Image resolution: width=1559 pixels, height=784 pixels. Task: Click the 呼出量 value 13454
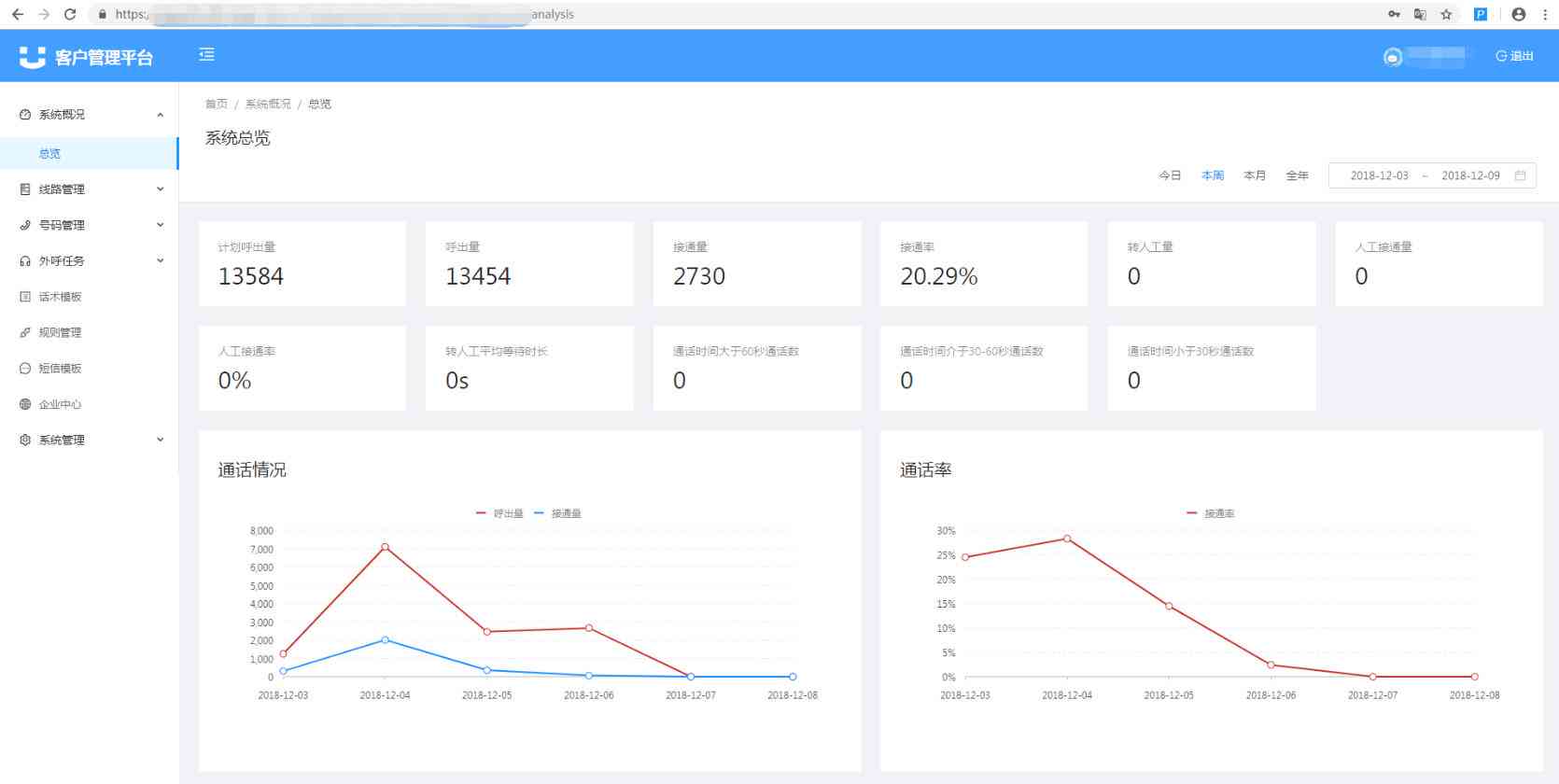point(478,276)
